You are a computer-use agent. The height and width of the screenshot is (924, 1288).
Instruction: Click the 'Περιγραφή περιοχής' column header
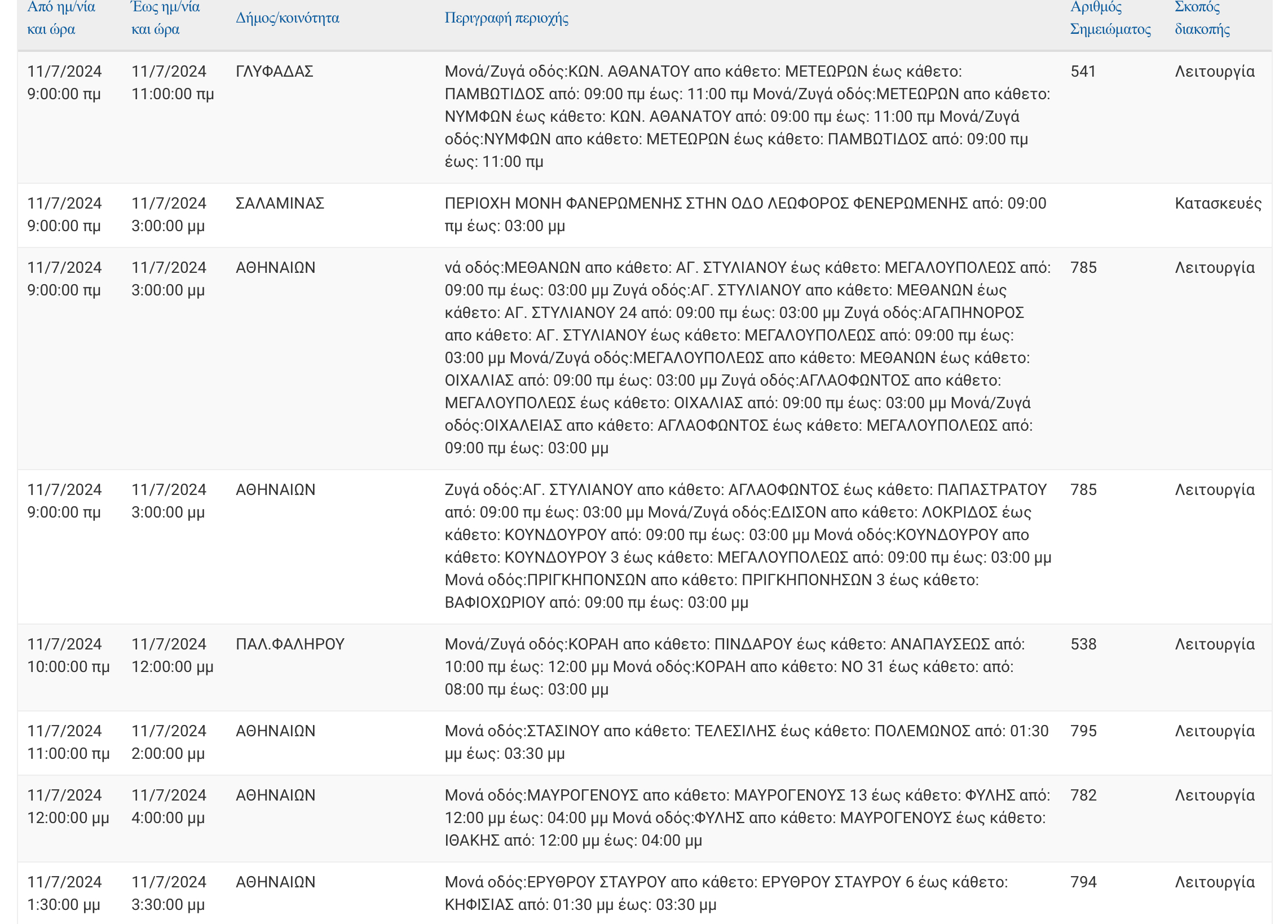click(x=506, y=18)
